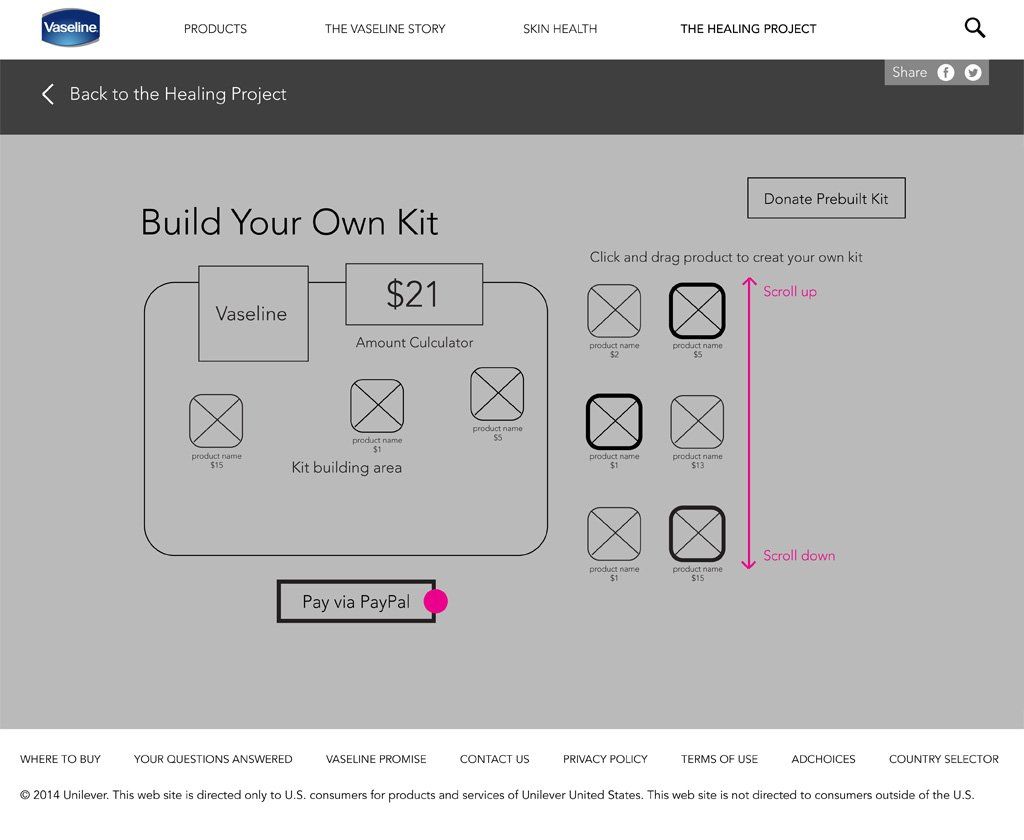Select the bold-outlined $1 product in picker grid

(x=614, y=422)
